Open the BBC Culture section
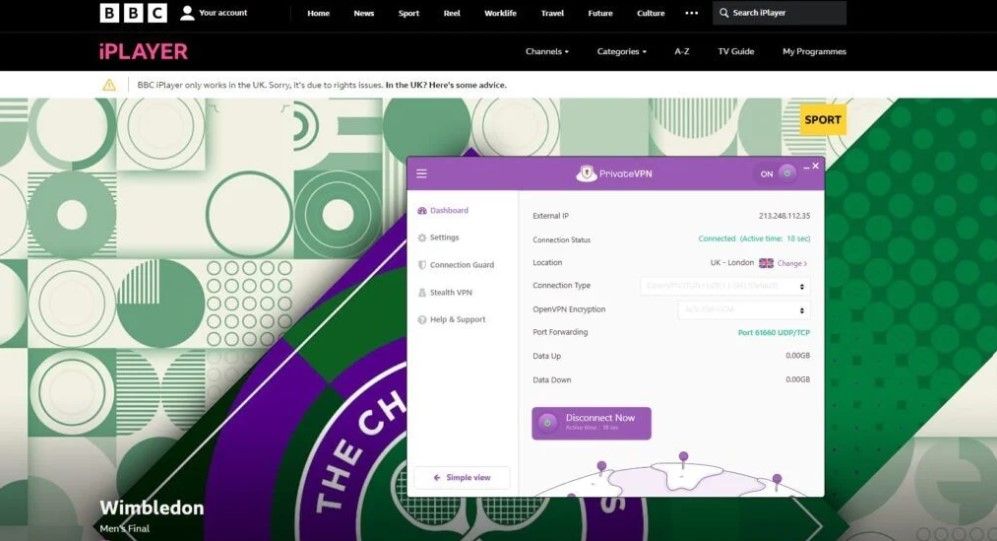 point(650,13)
